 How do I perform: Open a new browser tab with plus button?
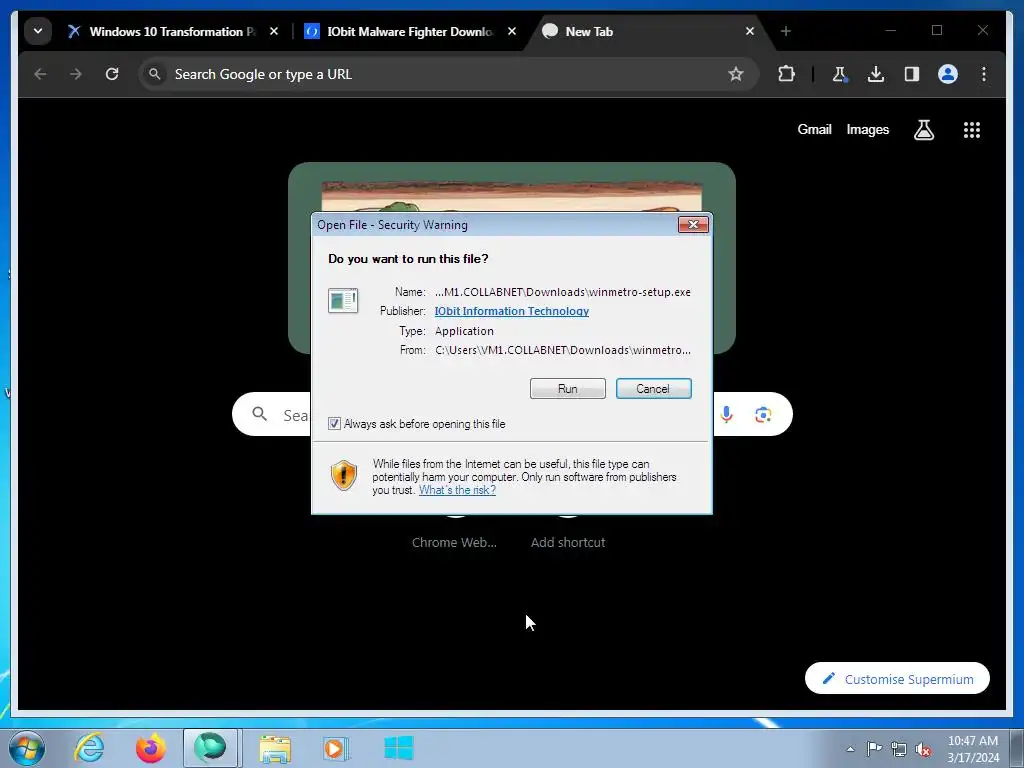[786, 31]
